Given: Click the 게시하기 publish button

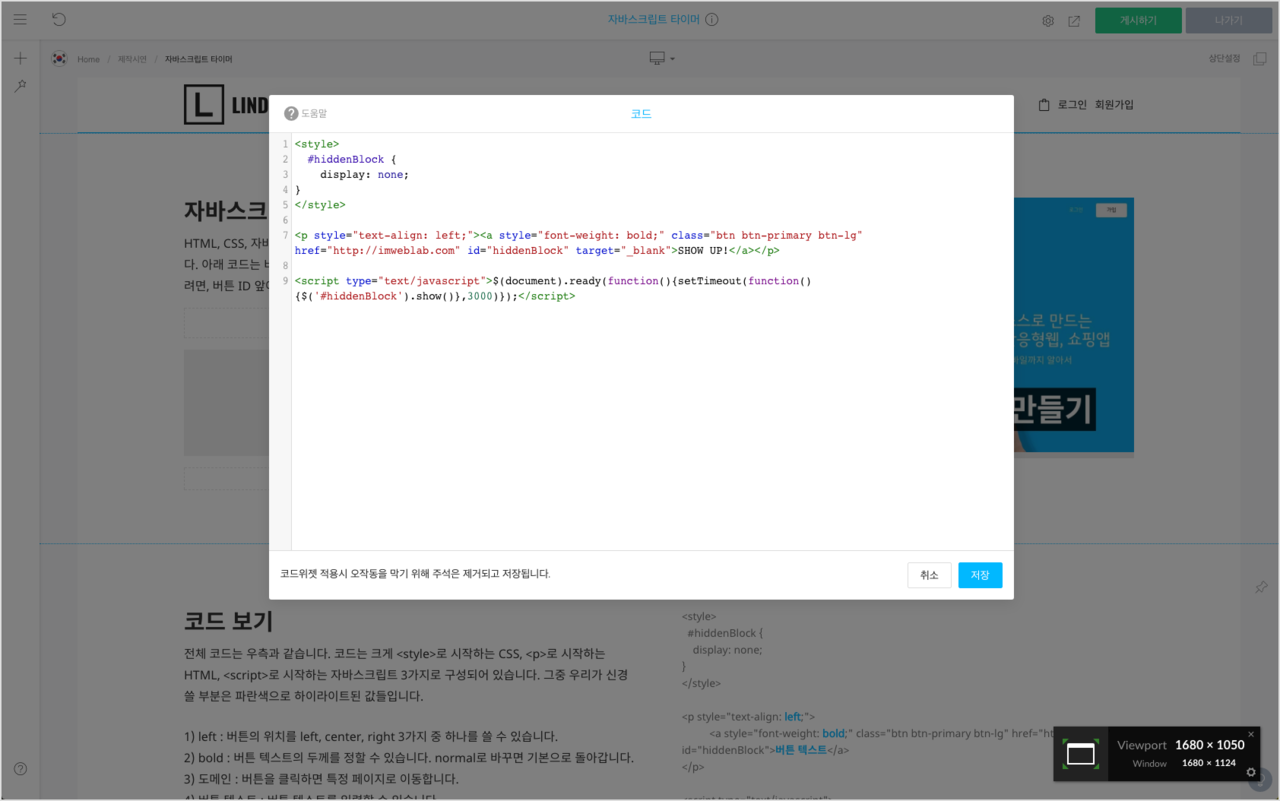Looking at the screenshot, I should (1138, 20).
